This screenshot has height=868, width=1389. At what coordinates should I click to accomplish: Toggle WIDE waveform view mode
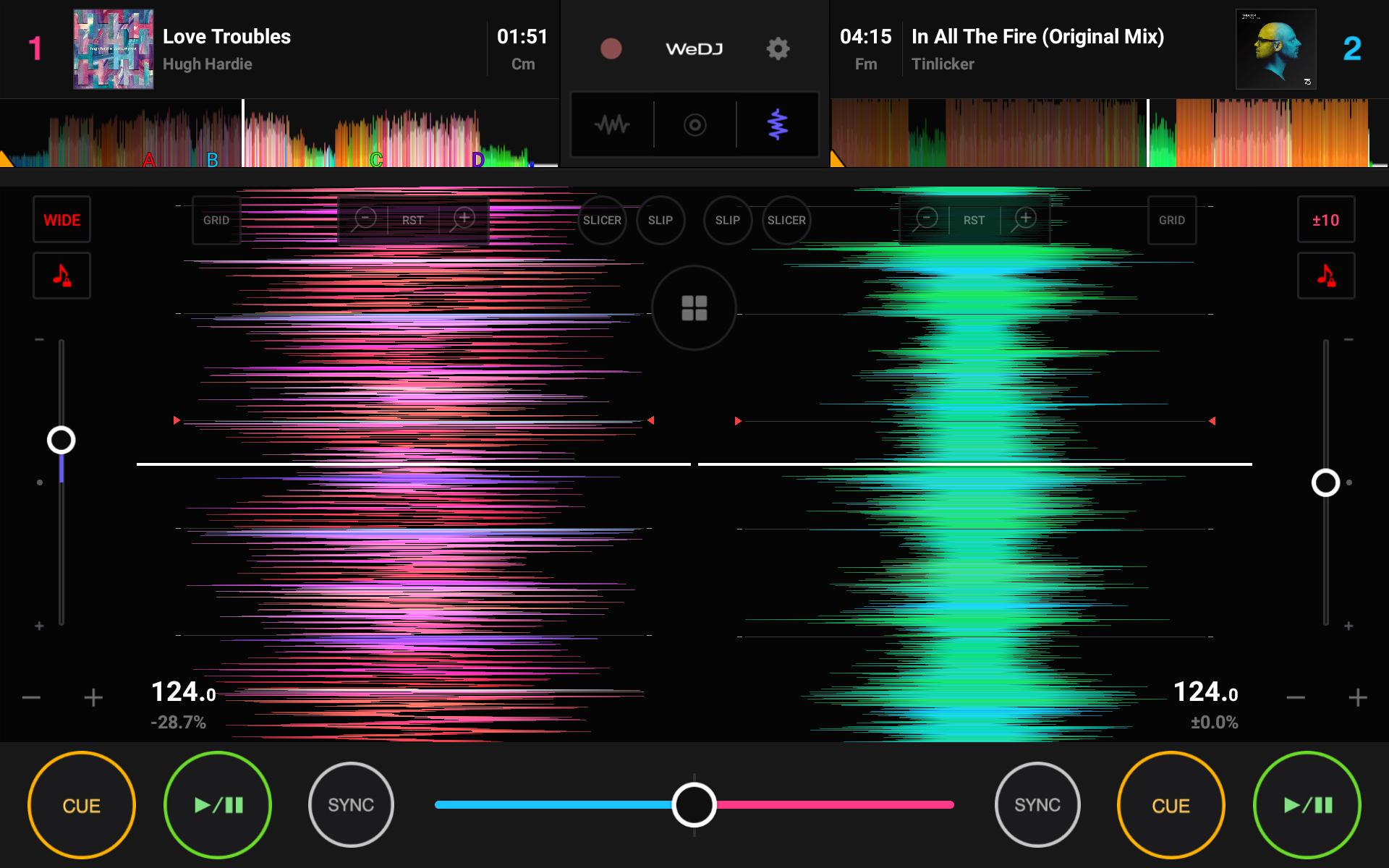click(62, 218)
